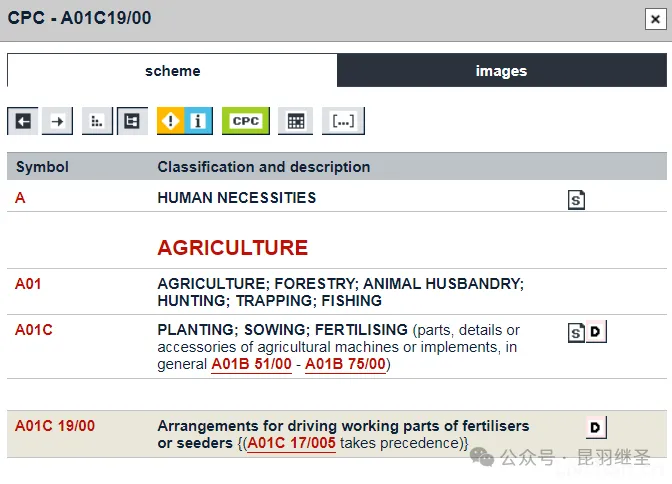Click the back arrow toolbar icon
This screenshot has height=484, width=672.
(23, 121)
